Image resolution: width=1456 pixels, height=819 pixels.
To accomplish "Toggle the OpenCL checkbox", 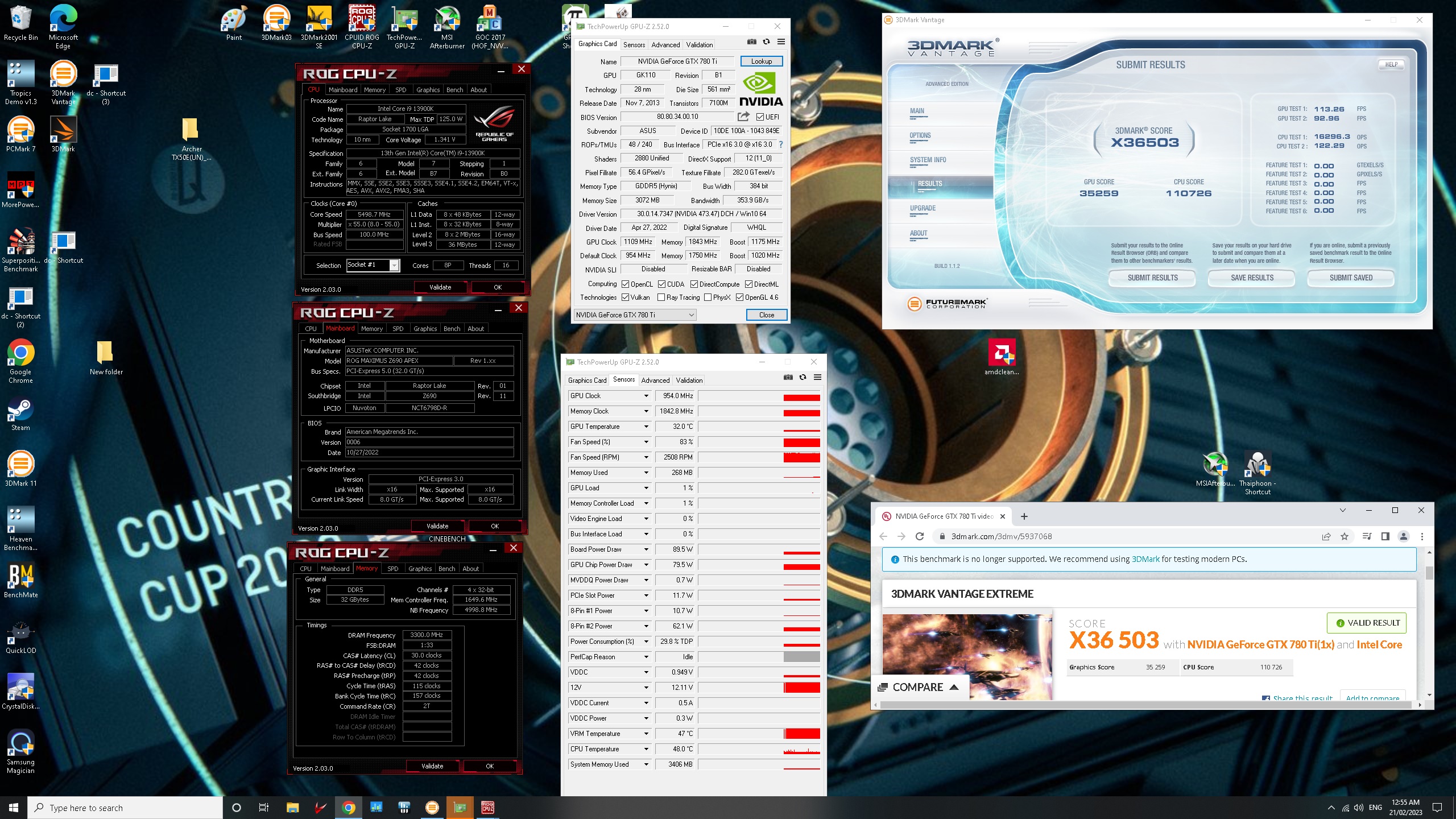I will [x=626, y=284].
